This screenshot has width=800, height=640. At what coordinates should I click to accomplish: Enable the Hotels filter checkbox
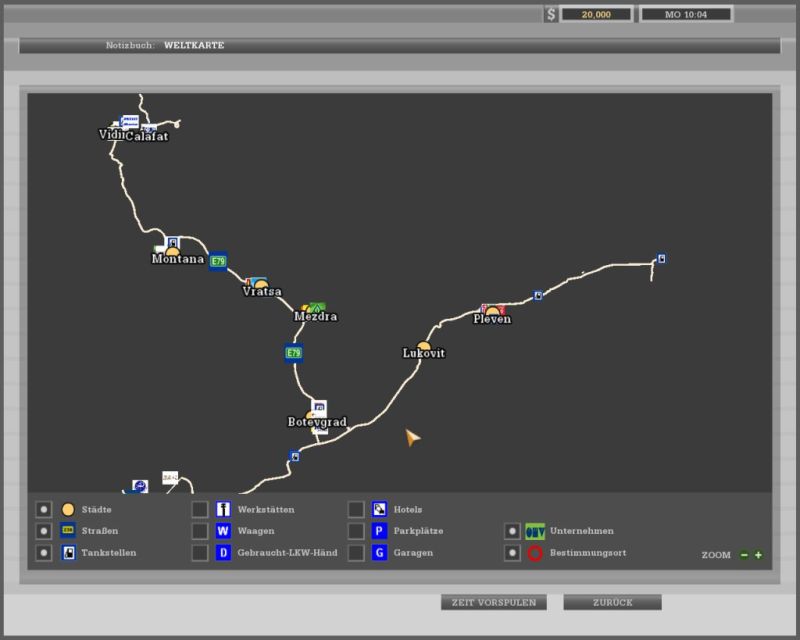point(356,509)
